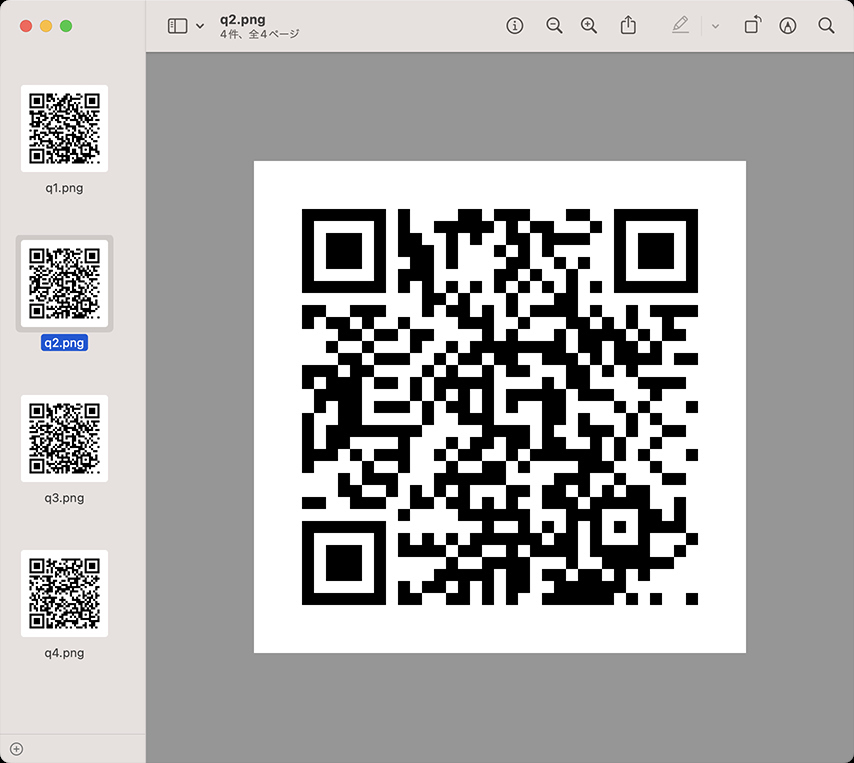Viewport: 854px width, 763px height.
Task: Click the q3.png file name label
Action: pyautogui.click(x=64, y=498)
